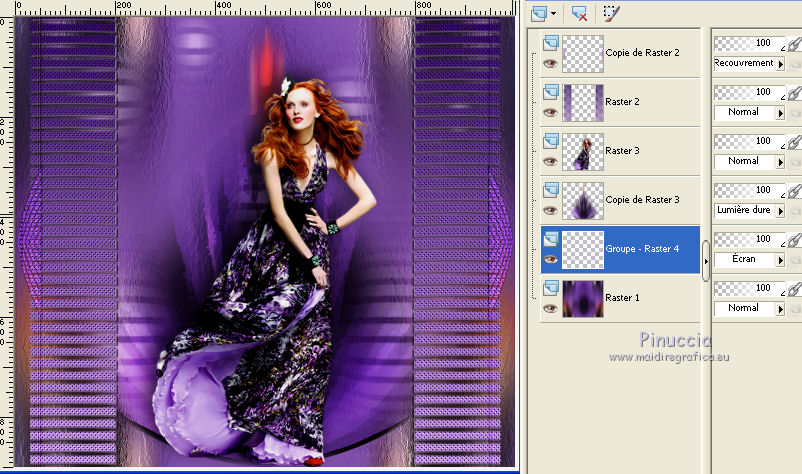The height and width of the screenshot is (474, 802).
Task: Click the layers panel splitter handle arrow
Action: (x=706, y=261)
